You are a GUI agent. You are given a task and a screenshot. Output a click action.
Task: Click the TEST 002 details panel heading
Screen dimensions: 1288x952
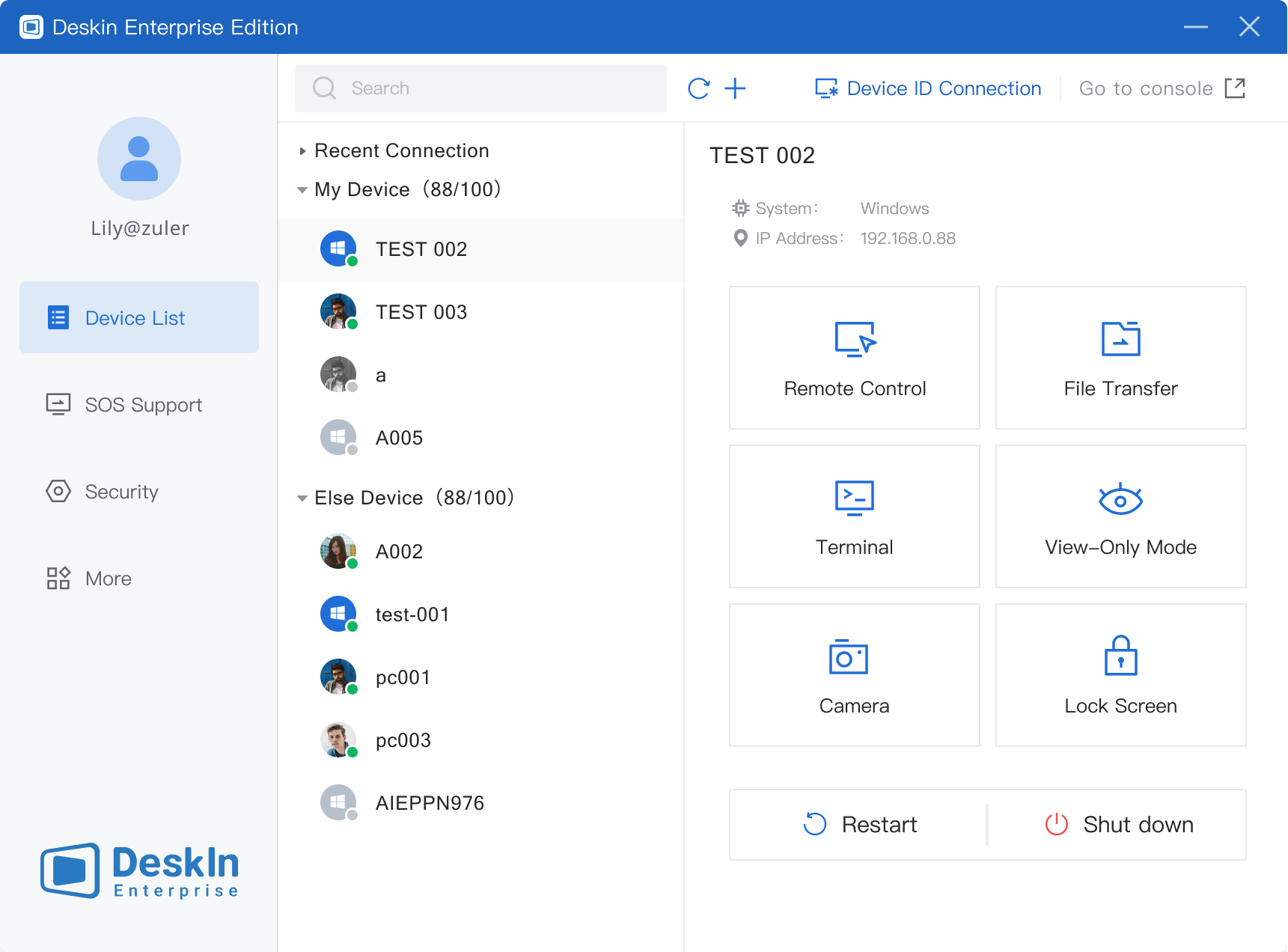coord(762,155)
